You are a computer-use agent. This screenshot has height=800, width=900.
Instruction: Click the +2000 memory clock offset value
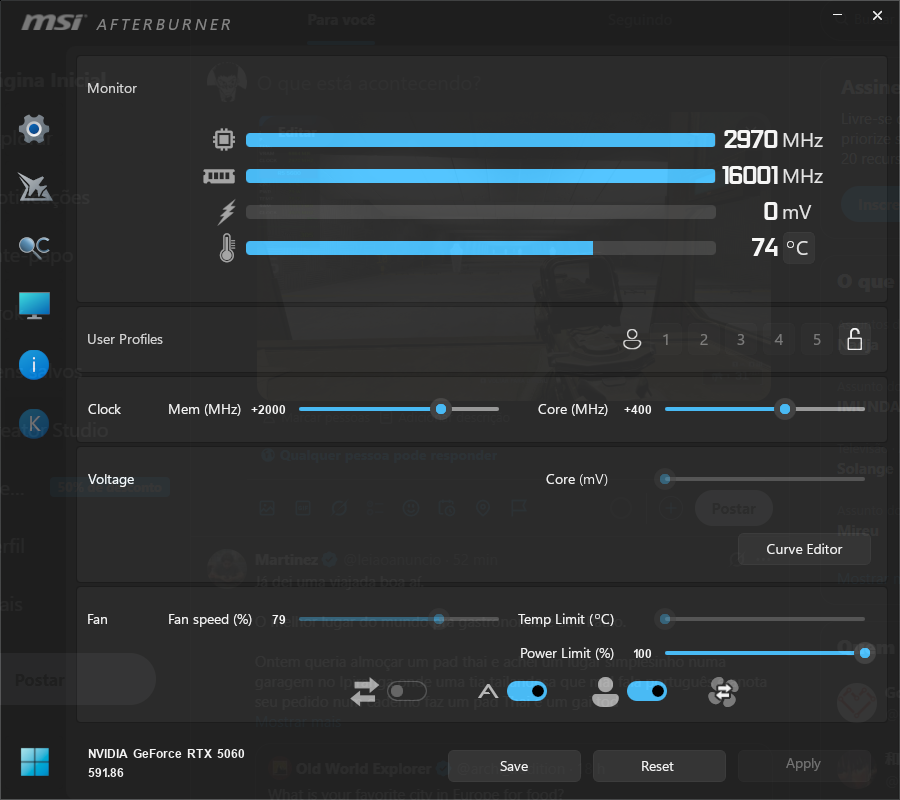[268, 410]
